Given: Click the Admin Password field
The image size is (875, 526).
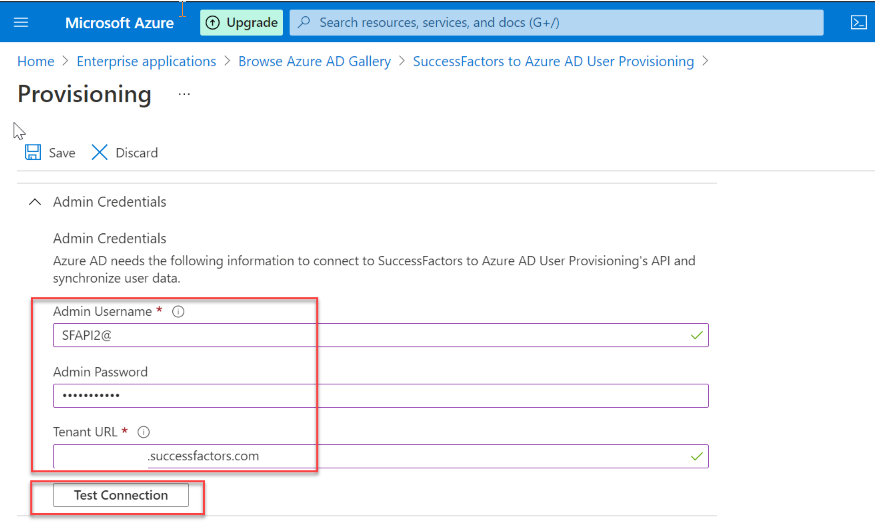Looking at the screenshot, I should tap(381, 395).
